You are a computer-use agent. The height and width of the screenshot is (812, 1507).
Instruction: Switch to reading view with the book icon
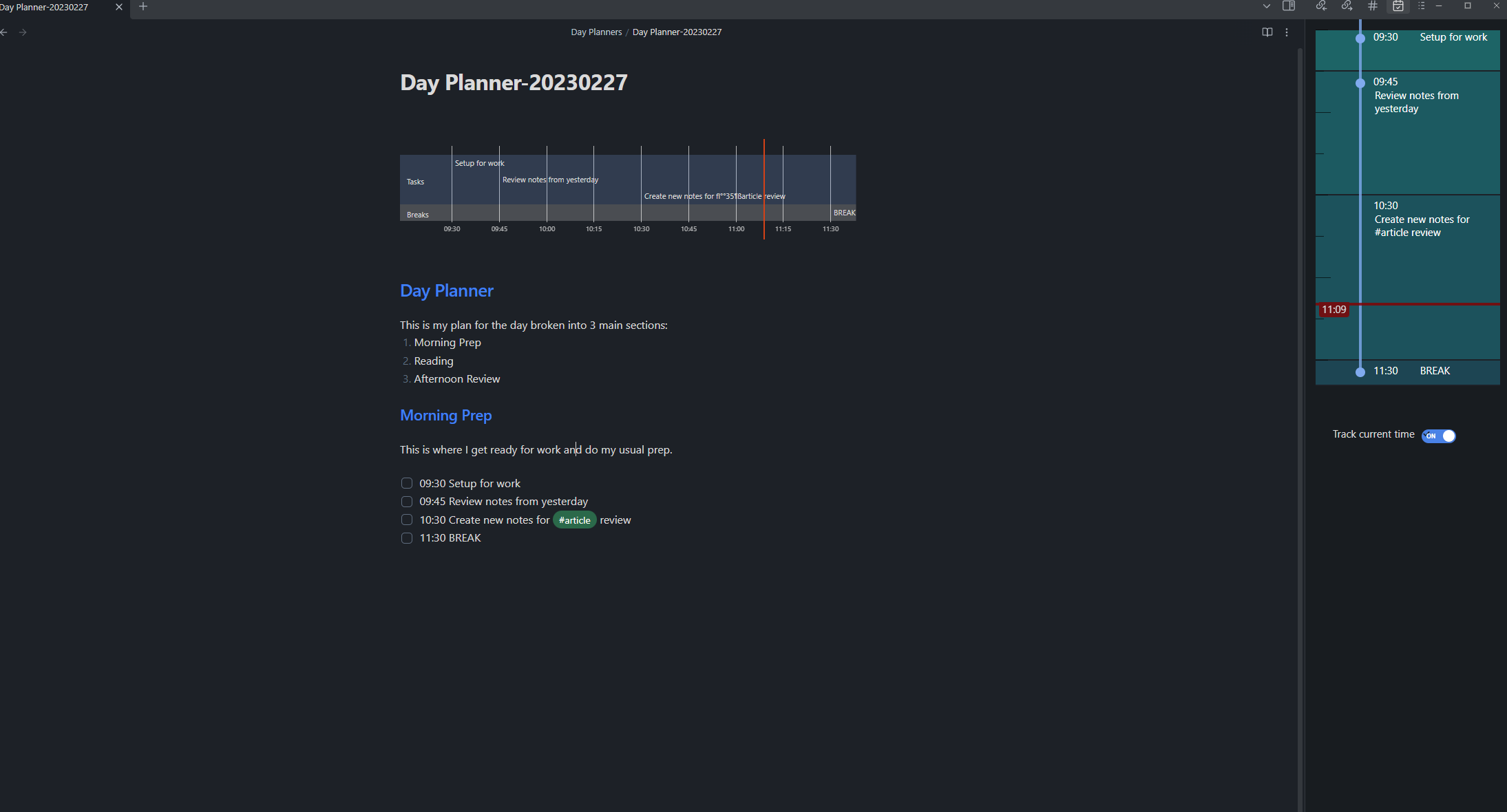1267,32
